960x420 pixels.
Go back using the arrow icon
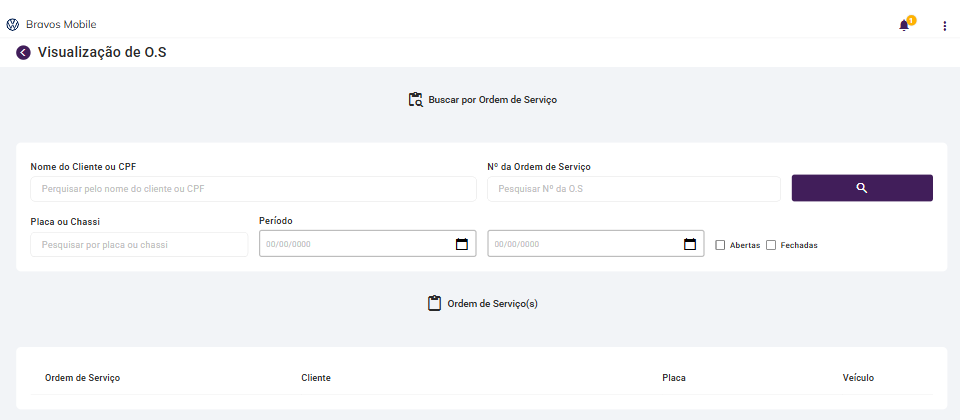(x=24, y=53)
